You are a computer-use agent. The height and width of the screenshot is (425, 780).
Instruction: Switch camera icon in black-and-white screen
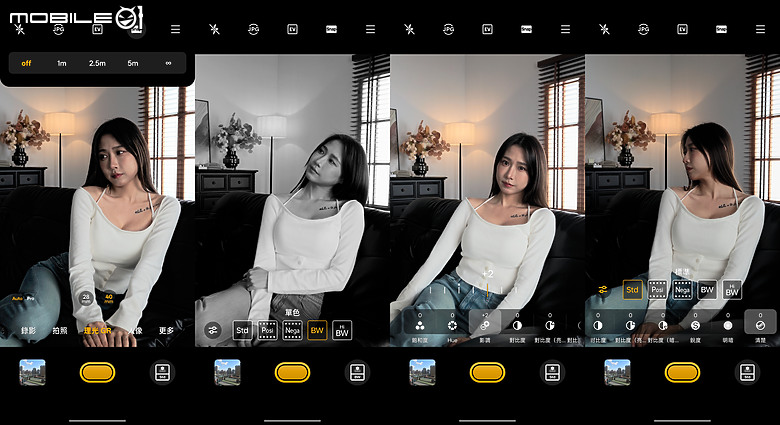(357, 372)
